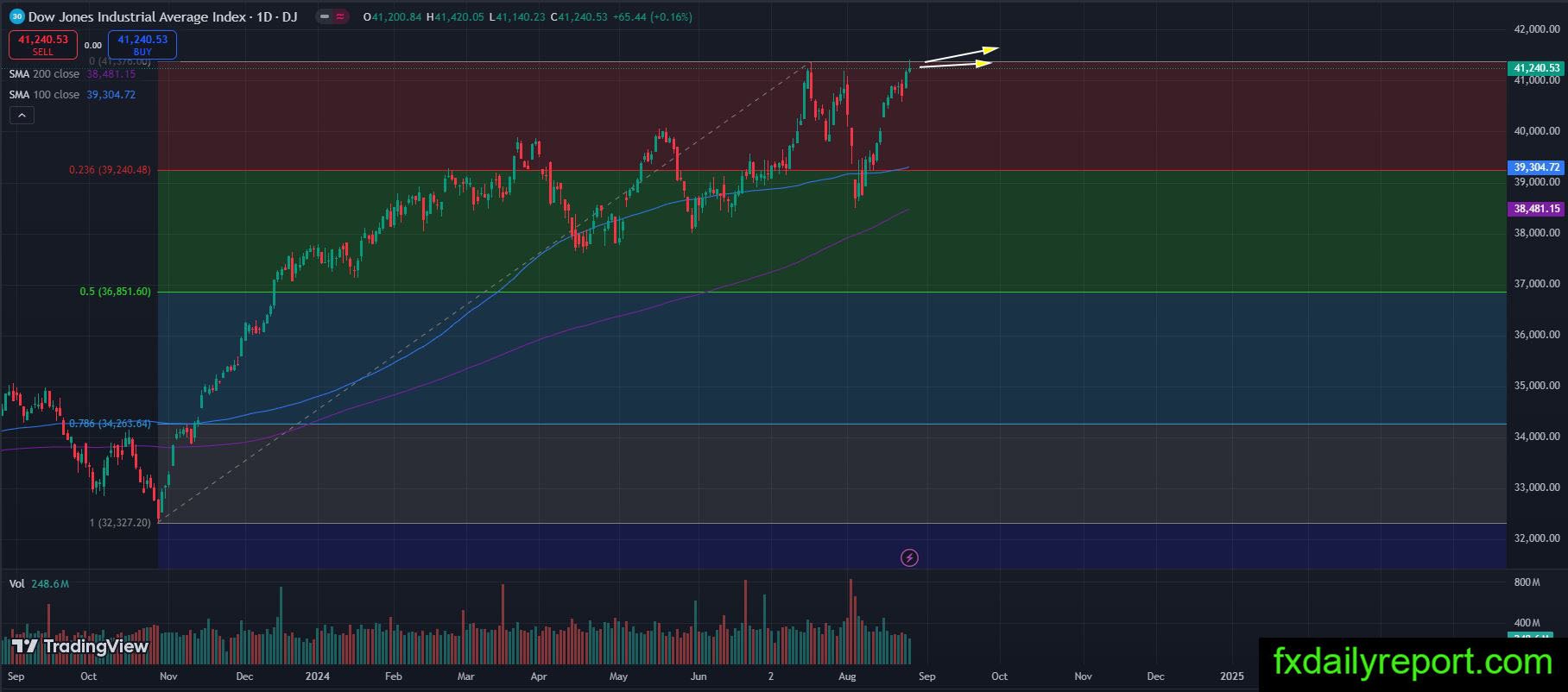Viewport: 1568px width, 692px height.
Task: Select the SMA 200 close legend entry
Action: click(73, 74)
